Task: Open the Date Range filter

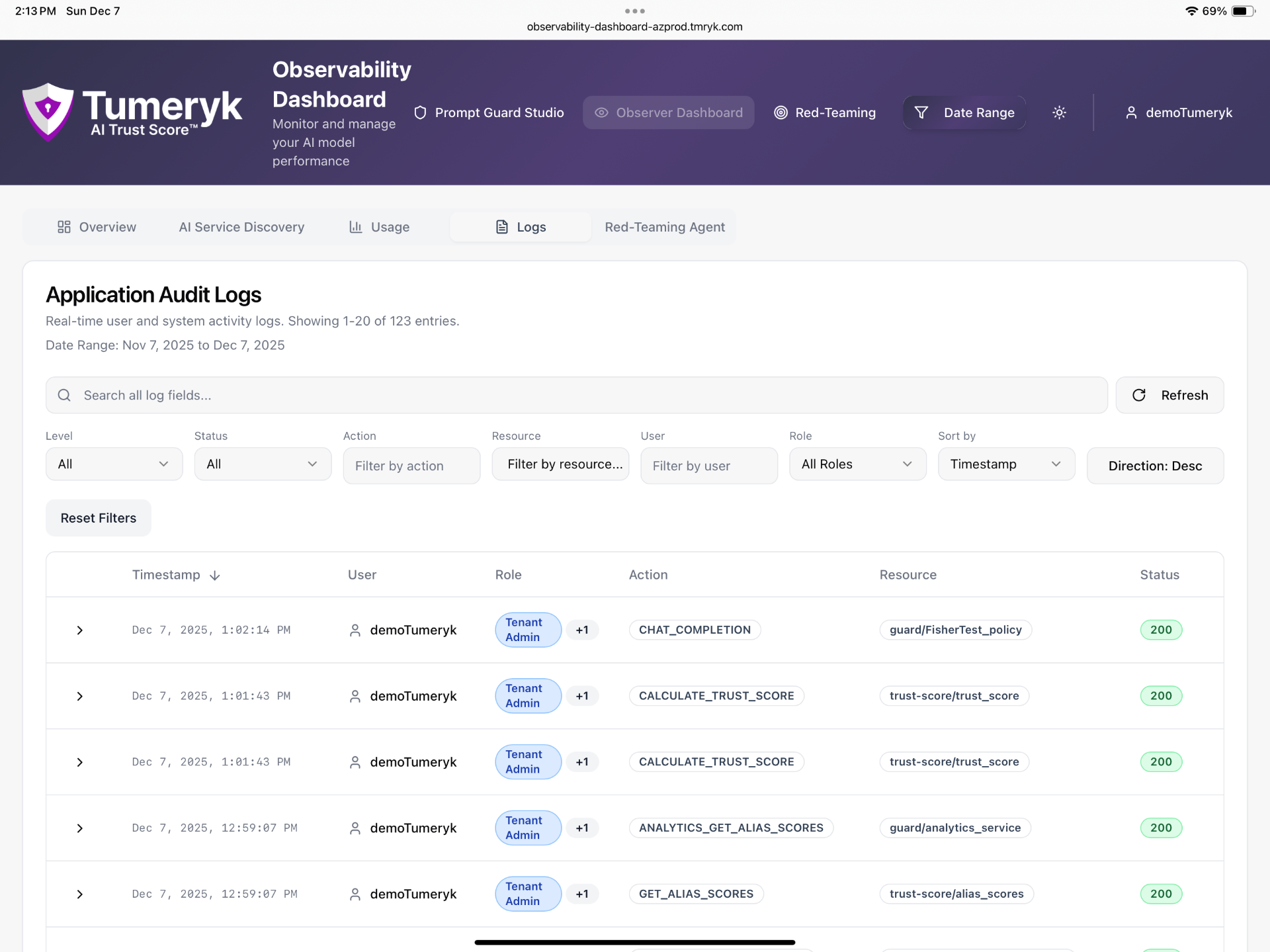Action: pos(964,112)
